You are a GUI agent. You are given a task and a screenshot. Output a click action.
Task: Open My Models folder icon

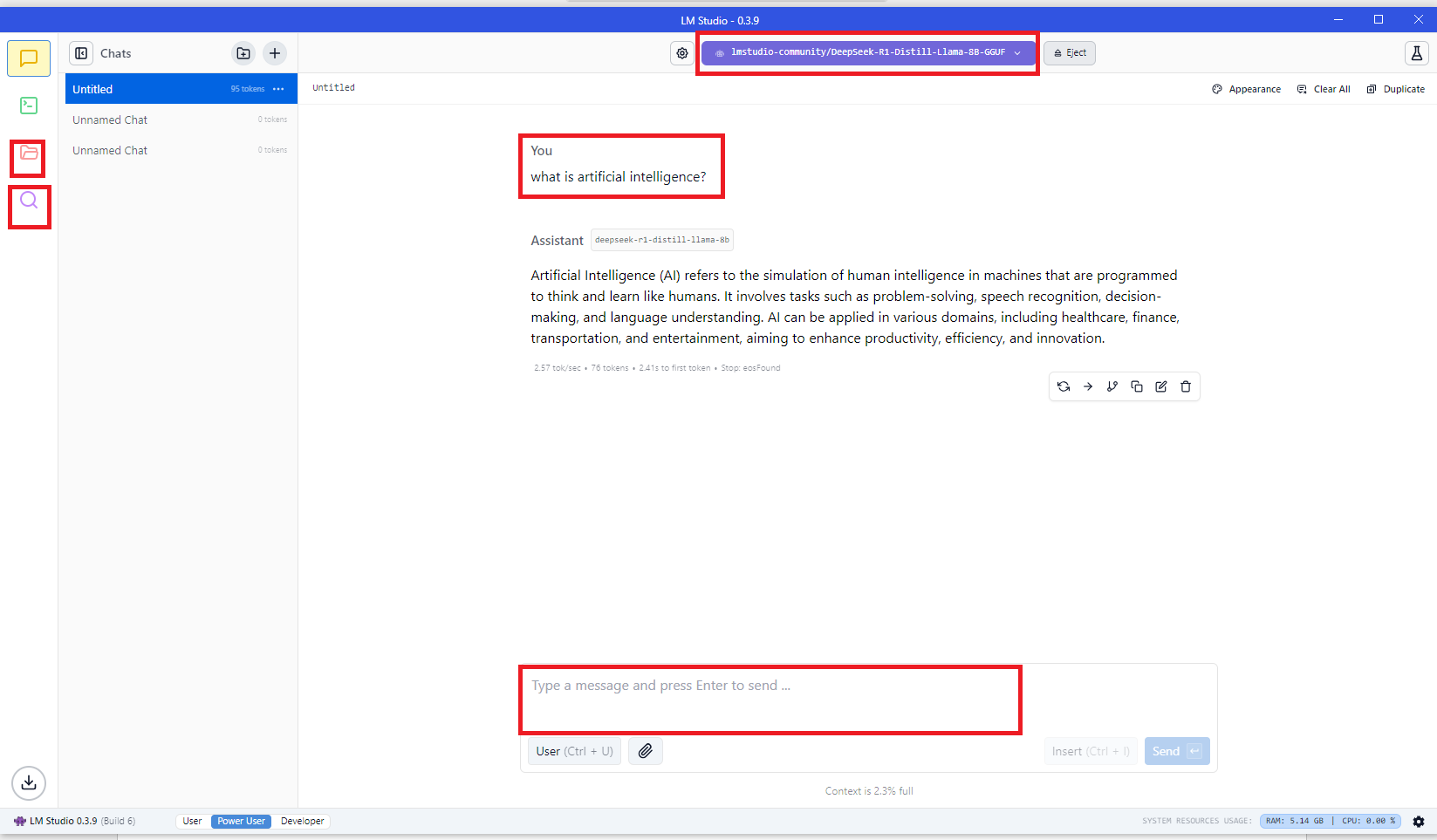[x=29, y=154]
